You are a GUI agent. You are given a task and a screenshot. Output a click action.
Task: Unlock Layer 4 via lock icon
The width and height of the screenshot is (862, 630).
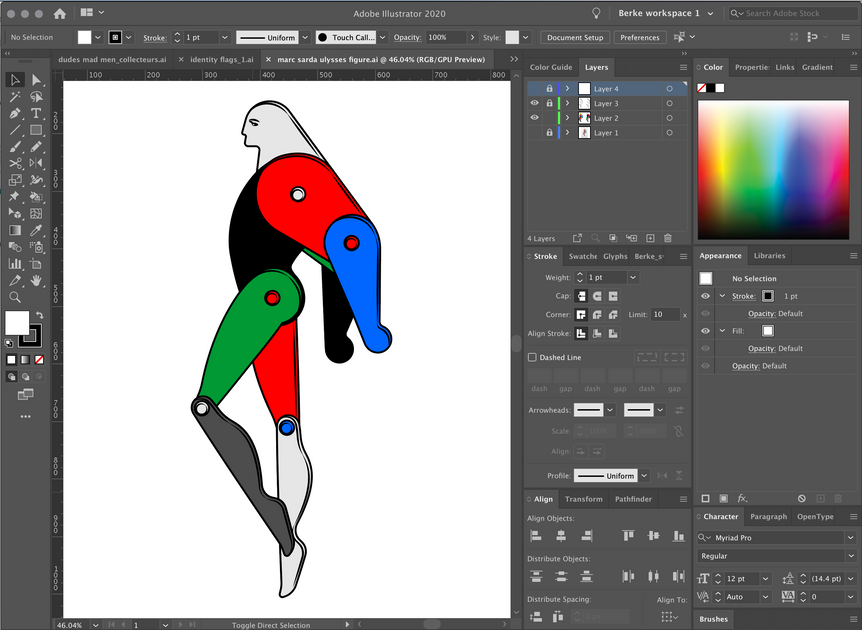click(x=549, y=88)
